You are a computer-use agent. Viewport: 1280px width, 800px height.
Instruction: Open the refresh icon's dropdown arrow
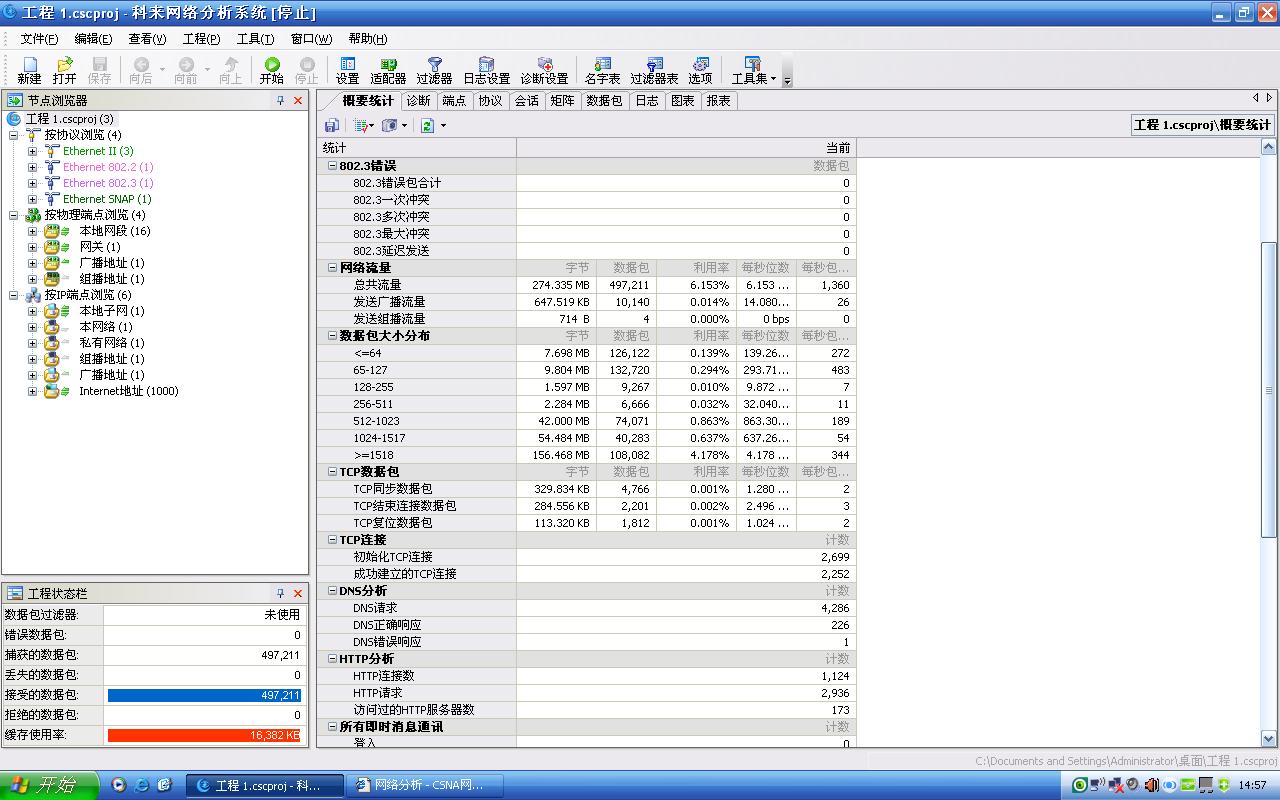tap(443, 125)
